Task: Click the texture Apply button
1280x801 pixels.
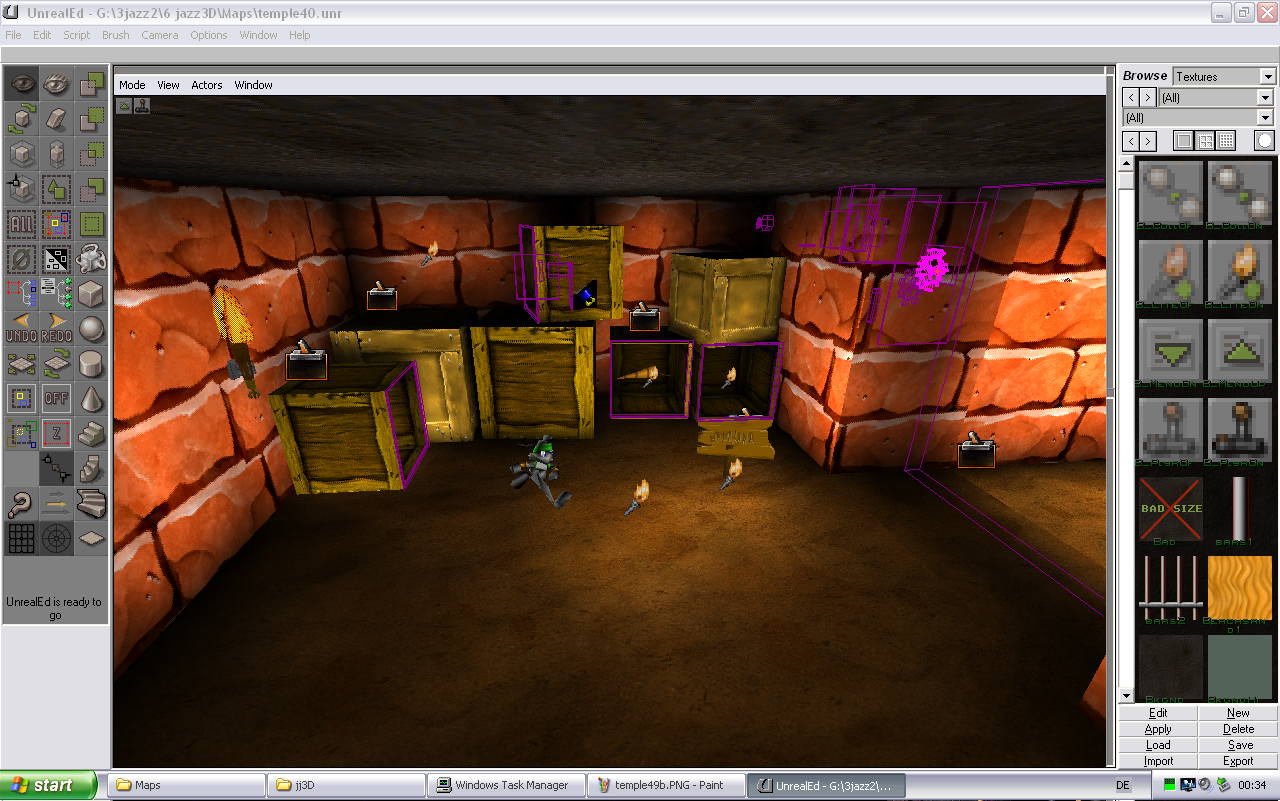Action: click(1158, 729)
